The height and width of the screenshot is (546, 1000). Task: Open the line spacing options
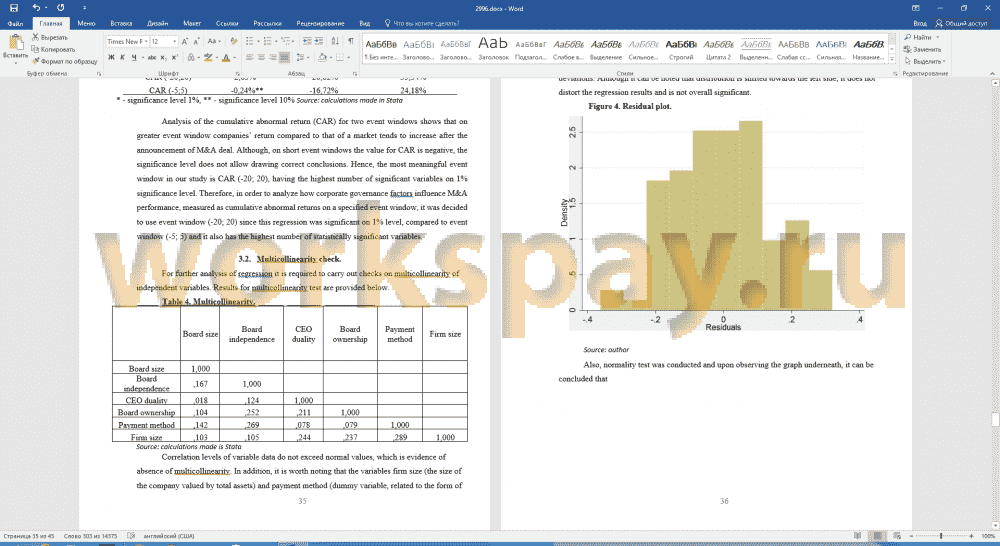(302, 57)
